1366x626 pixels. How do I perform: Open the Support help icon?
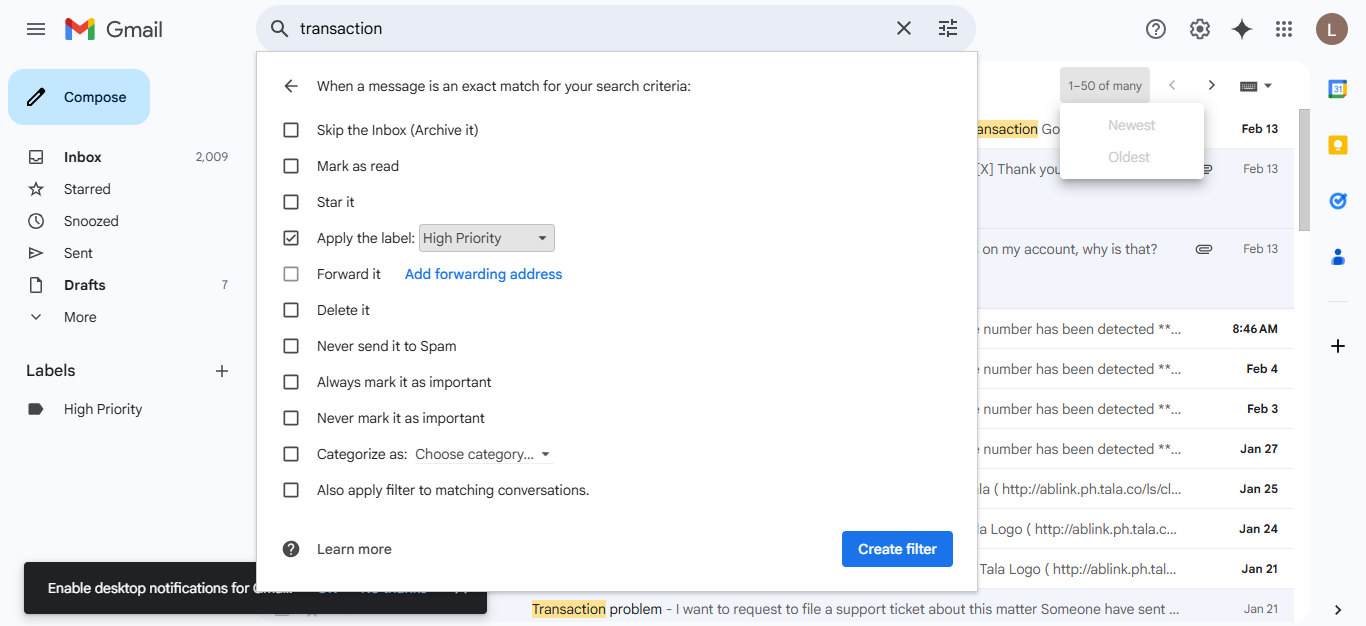click(1156, 29)
